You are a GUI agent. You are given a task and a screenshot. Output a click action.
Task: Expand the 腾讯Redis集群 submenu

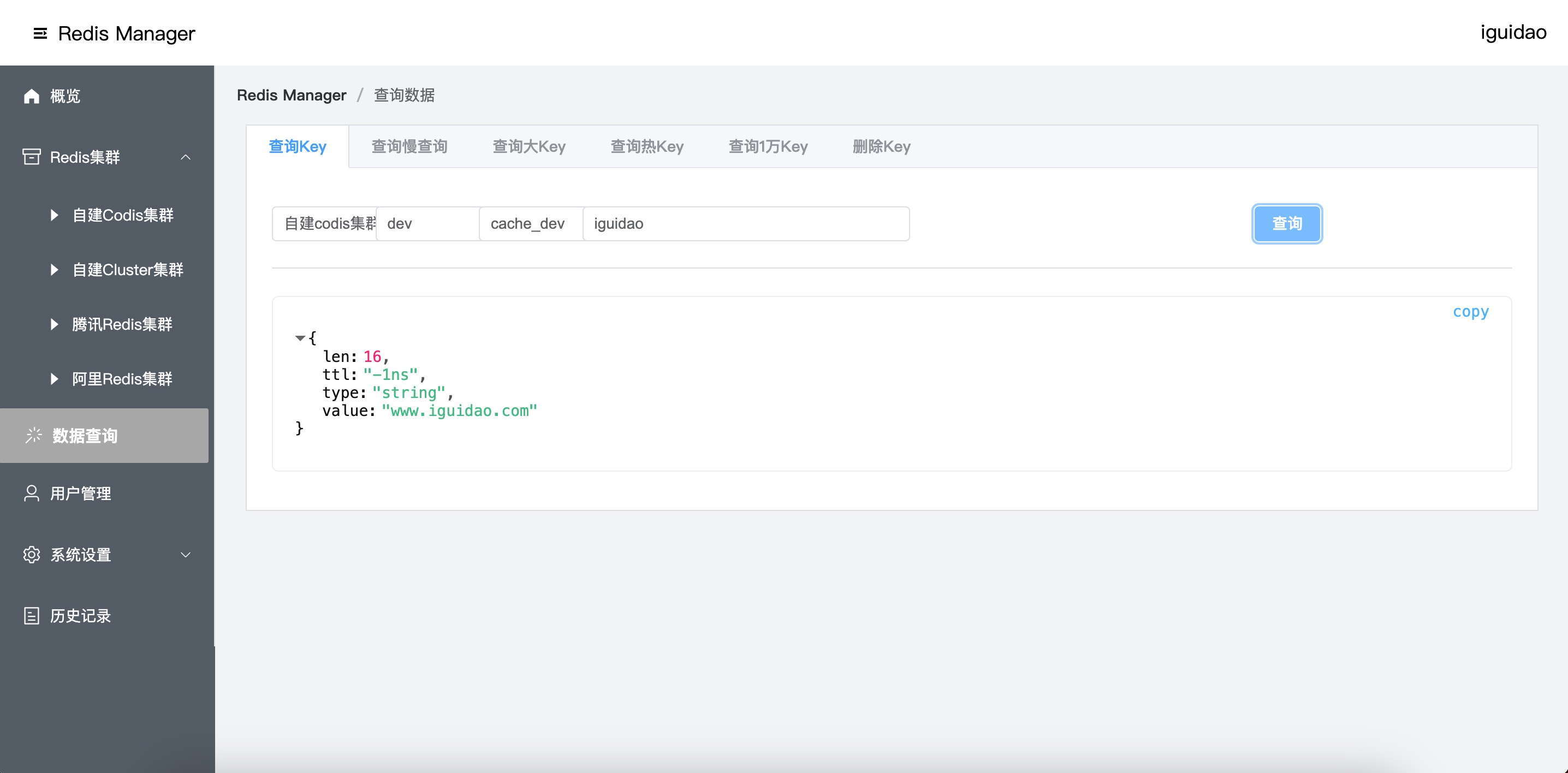click(54, 324)
